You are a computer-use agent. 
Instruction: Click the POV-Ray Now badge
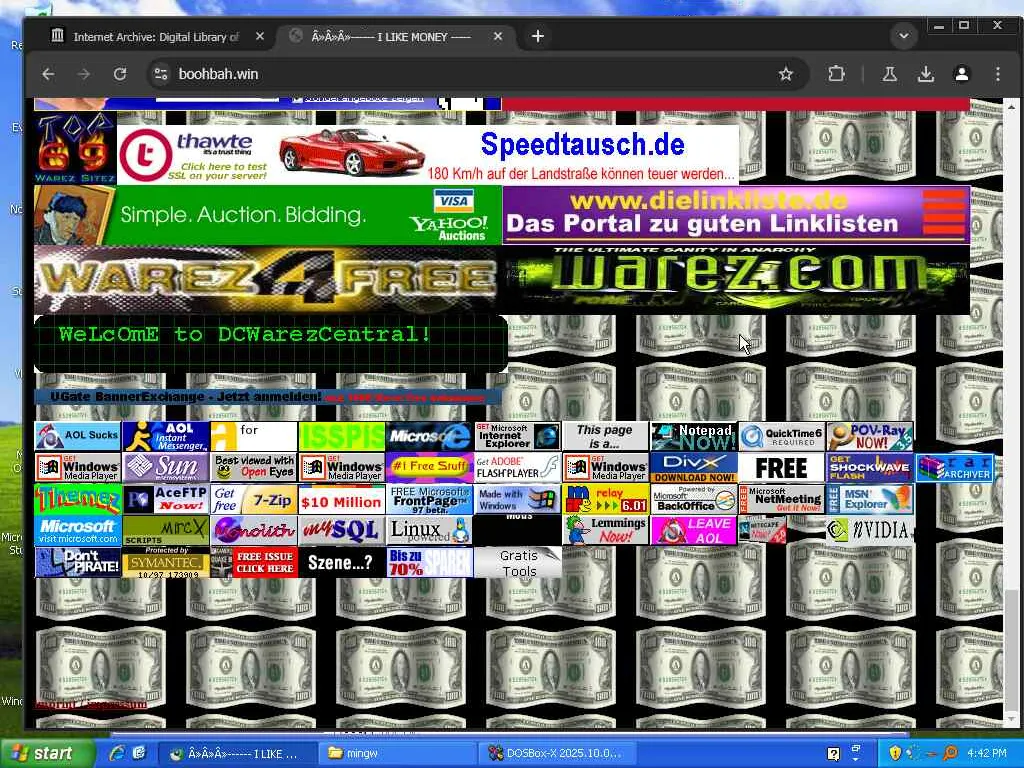pyautogui.click(x=870, y=436)
